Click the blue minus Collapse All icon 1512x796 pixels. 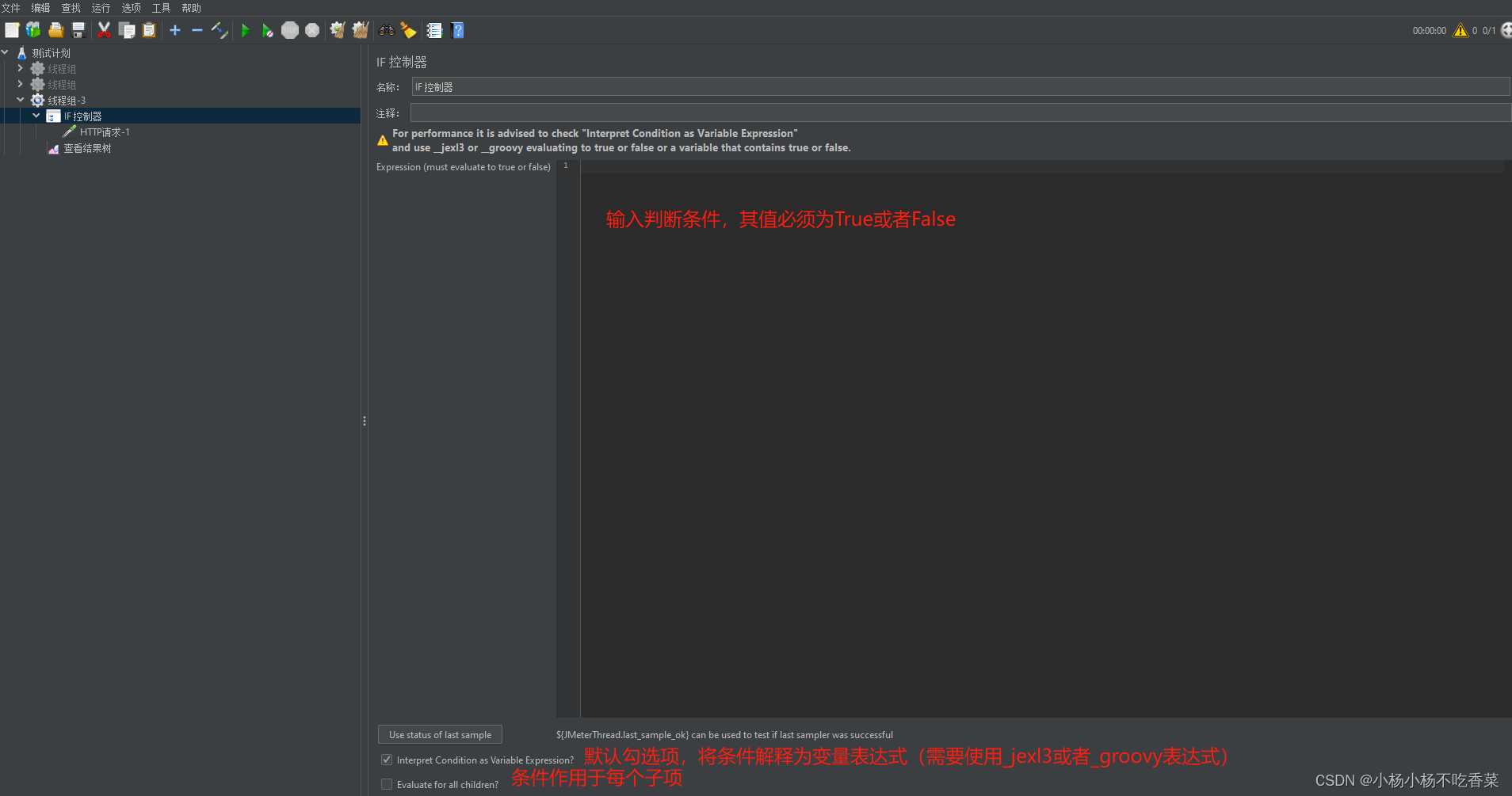pos(197,30)
